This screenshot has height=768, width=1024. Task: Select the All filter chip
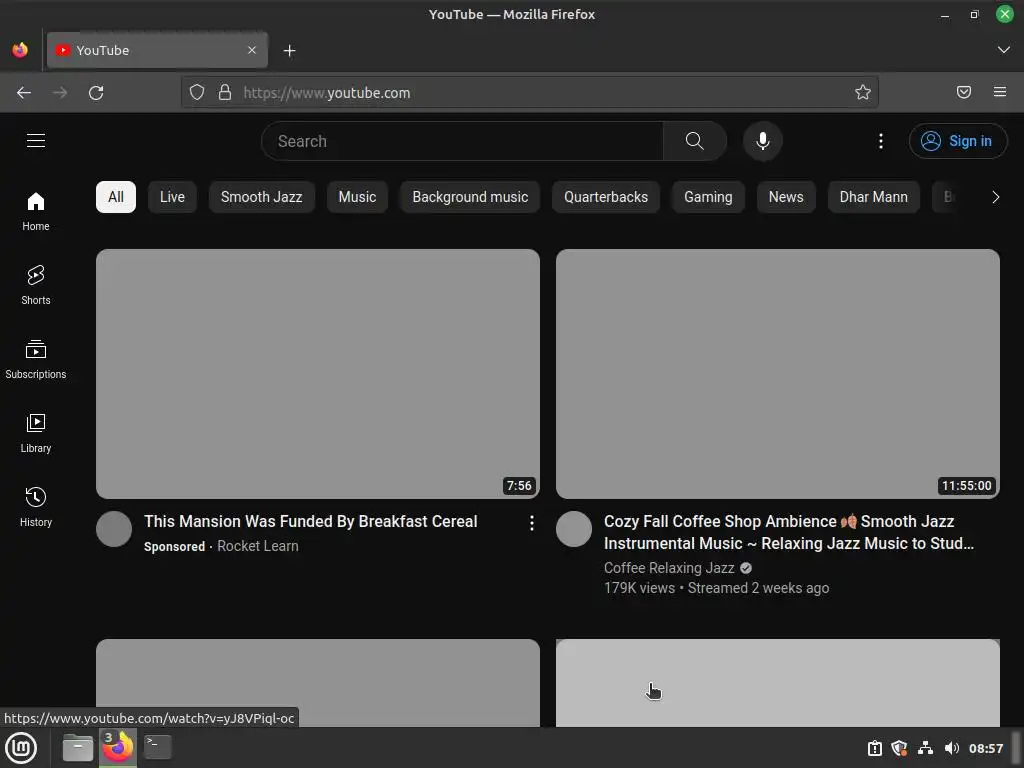(x=116, y=197)
